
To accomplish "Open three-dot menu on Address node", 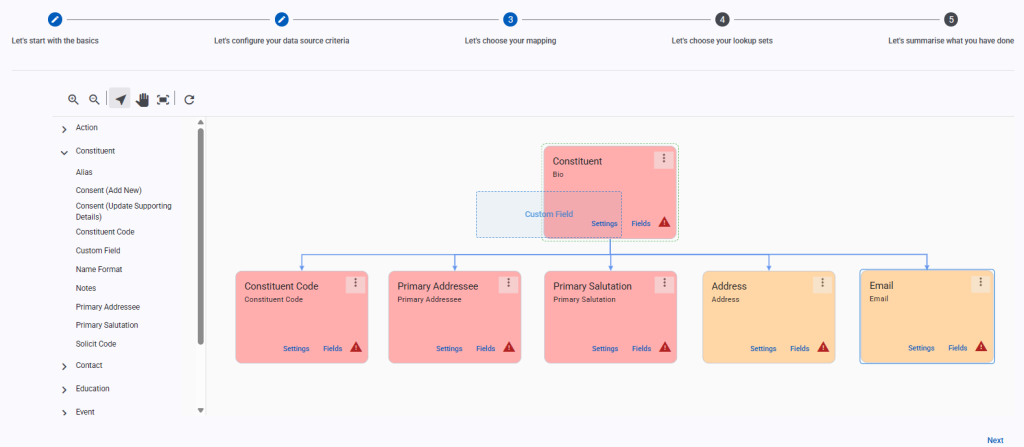I will [823, 284].
